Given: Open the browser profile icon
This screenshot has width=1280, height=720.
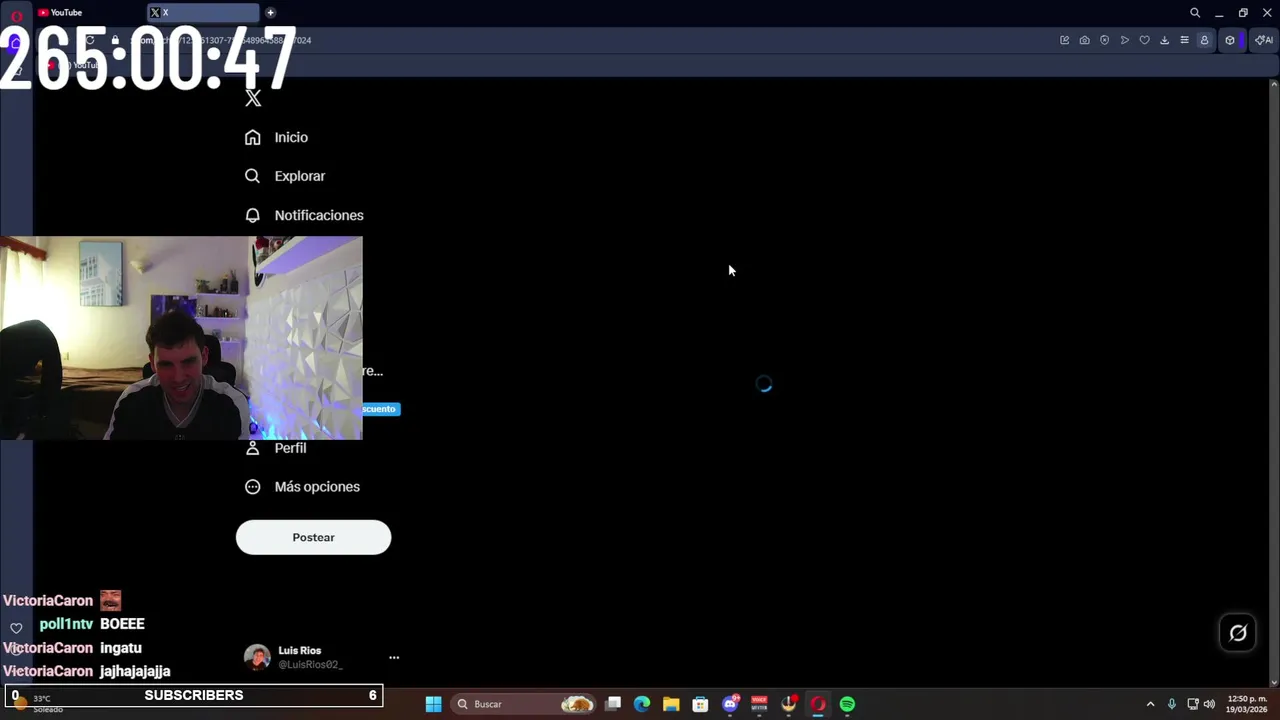Looking at the screenshot, I should [1204, 40].
